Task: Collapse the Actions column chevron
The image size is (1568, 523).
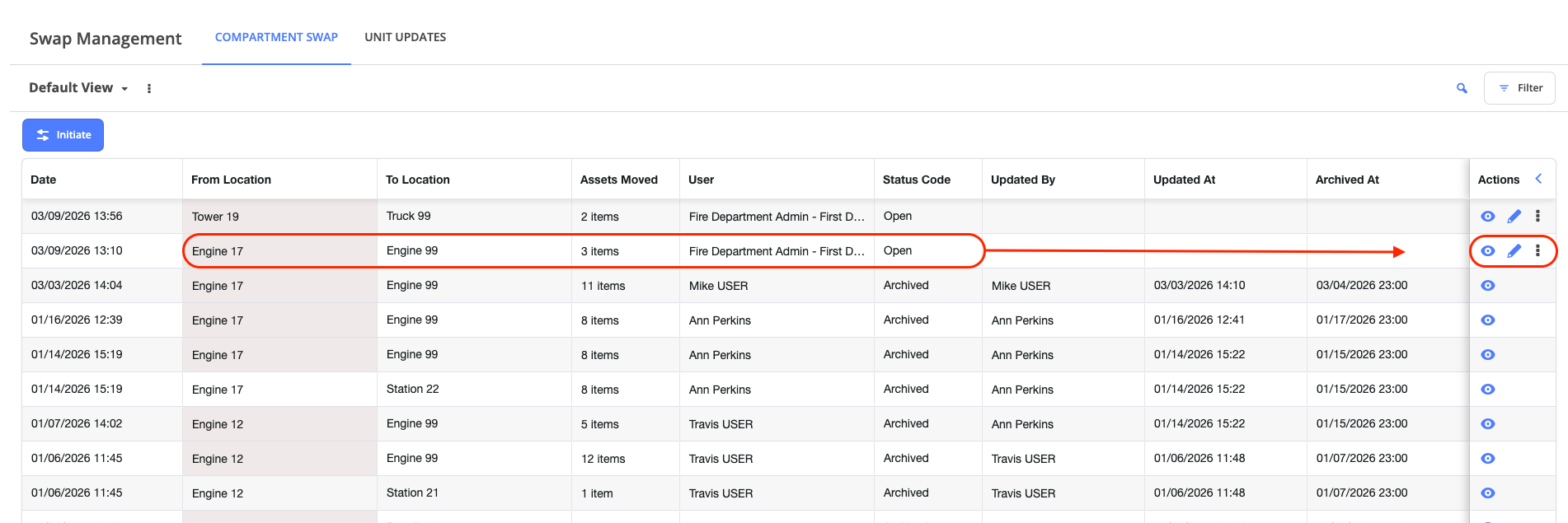Action: coord(1538,179)
